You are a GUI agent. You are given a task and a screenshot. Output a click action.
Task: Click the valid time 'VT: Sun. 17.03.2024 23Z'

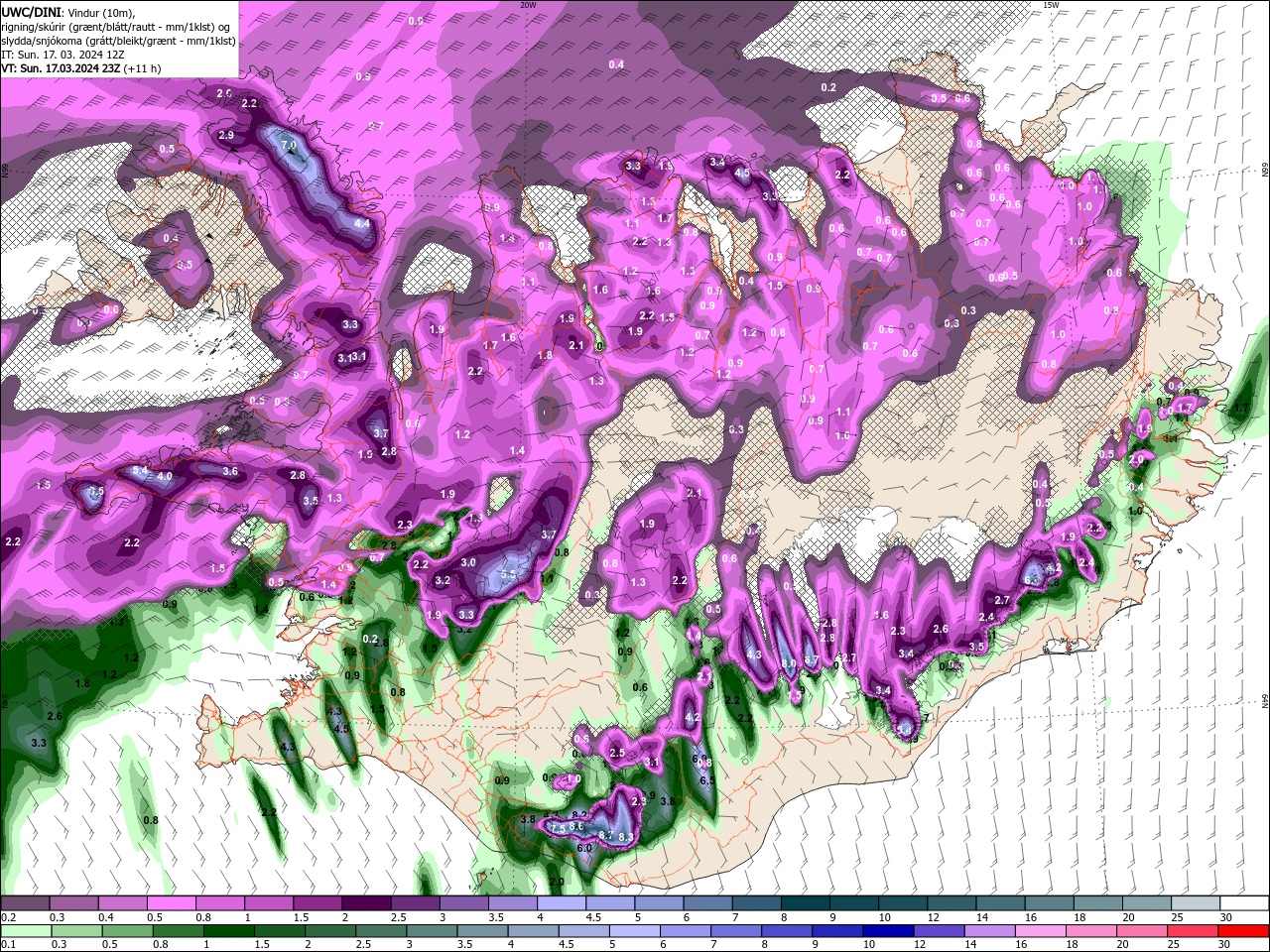(61, 68)
